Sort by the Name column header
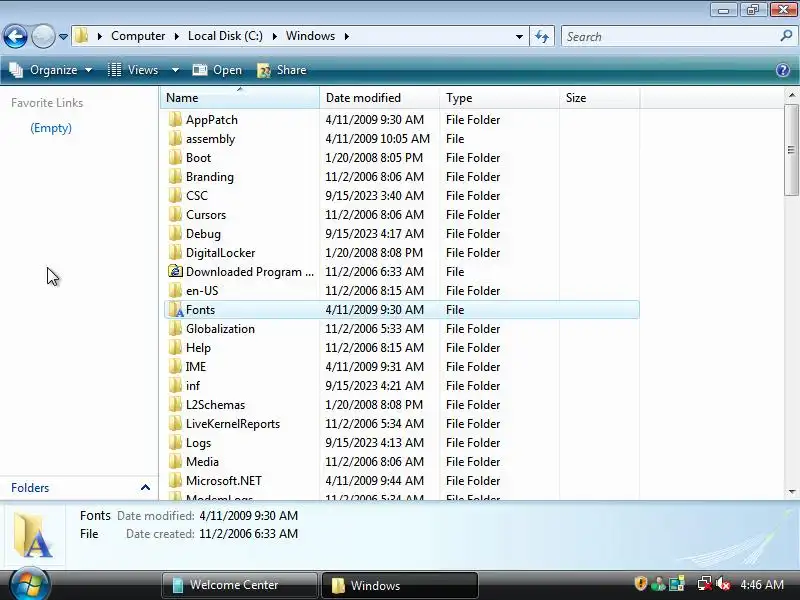Image resolution: width=800 pixels, height=600 pixels. pyautogui.click(x=240, y=97)
